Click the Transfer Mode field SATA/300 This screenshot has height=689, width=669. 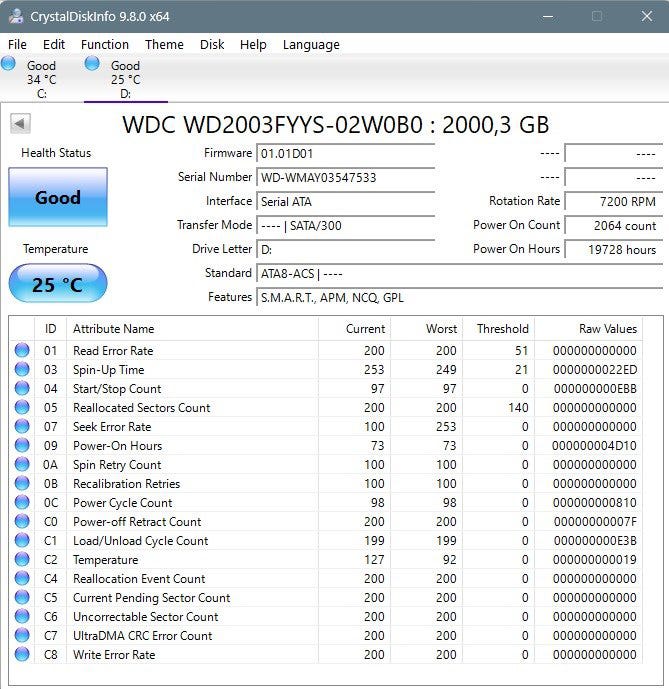point(345,225)
